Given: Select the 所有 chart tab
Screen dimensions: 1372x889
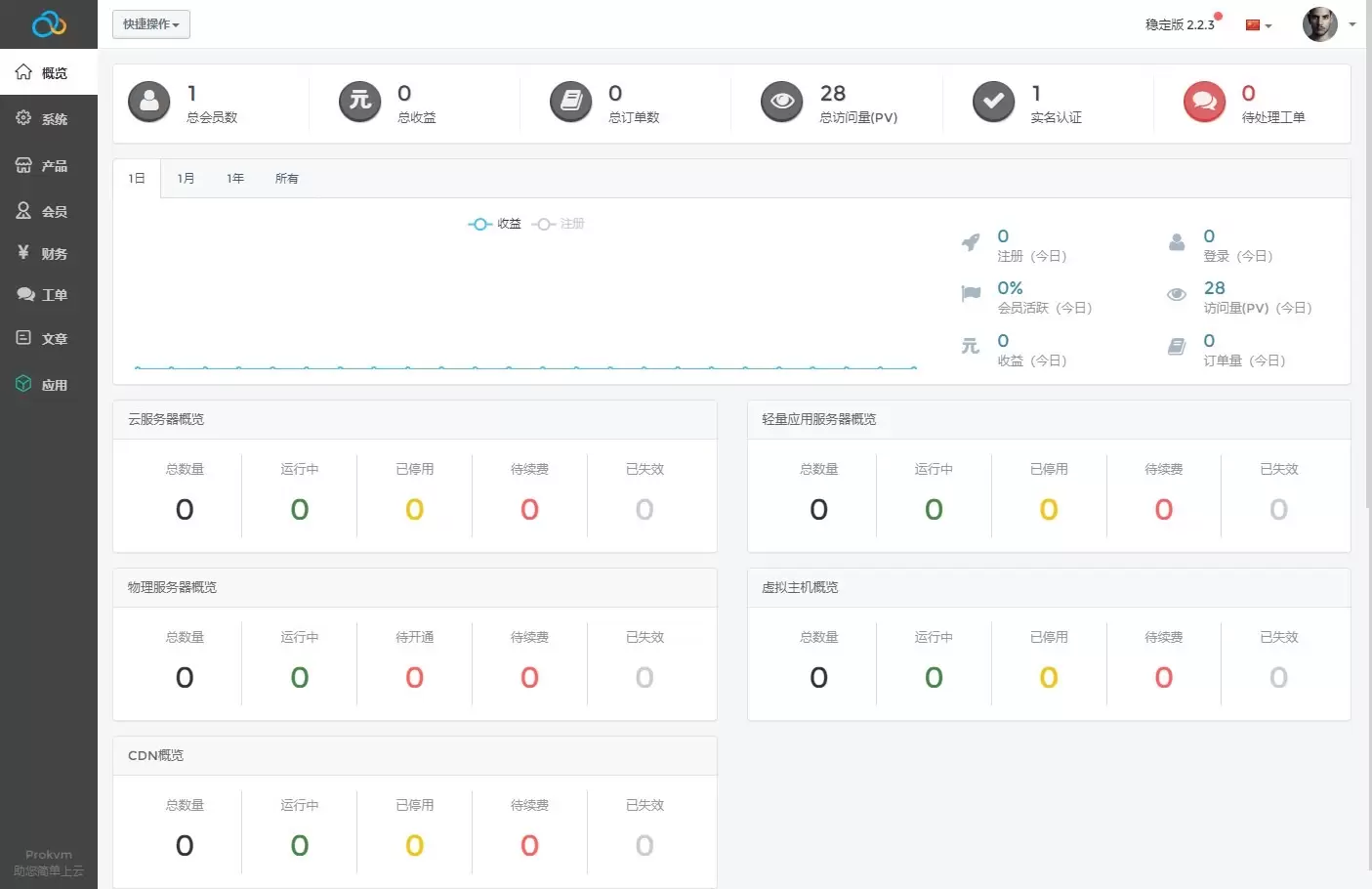Looking at the screenshot, I should 287,179.
